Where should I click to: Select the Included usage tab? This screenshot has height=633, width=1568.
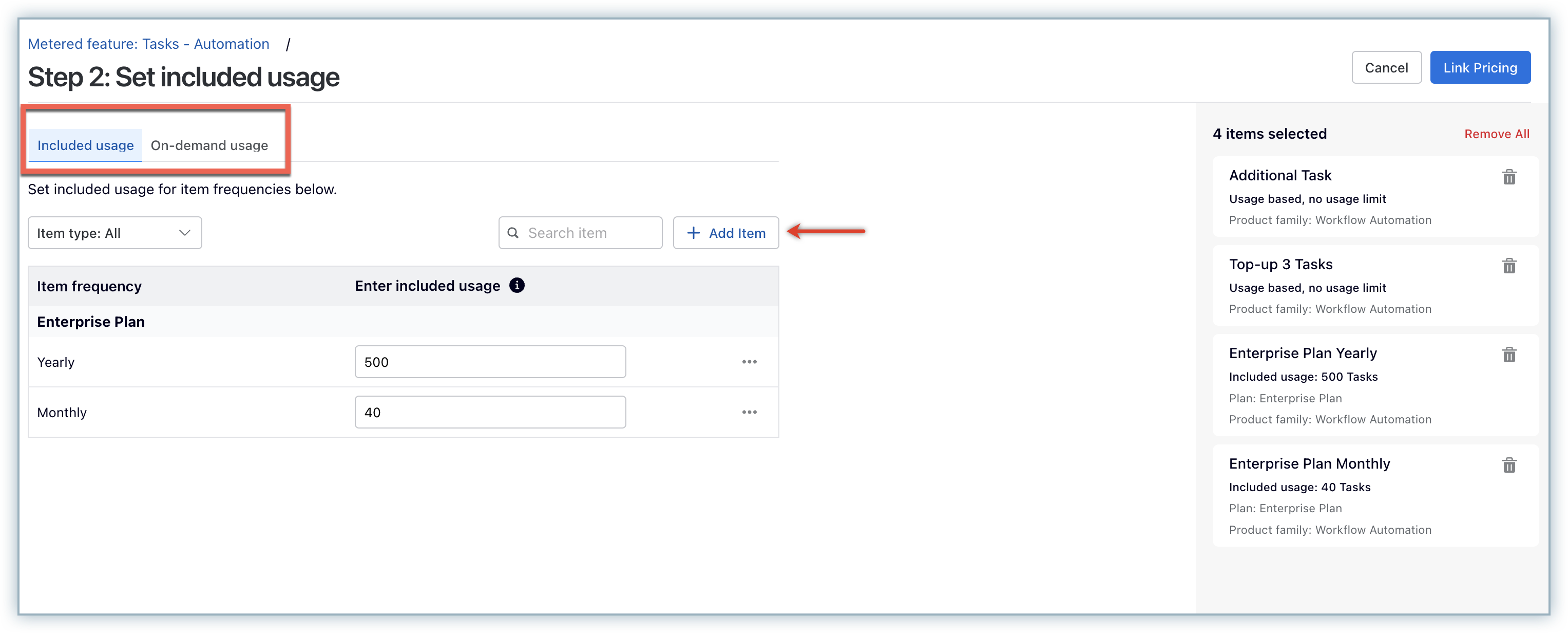coord(85,145)
